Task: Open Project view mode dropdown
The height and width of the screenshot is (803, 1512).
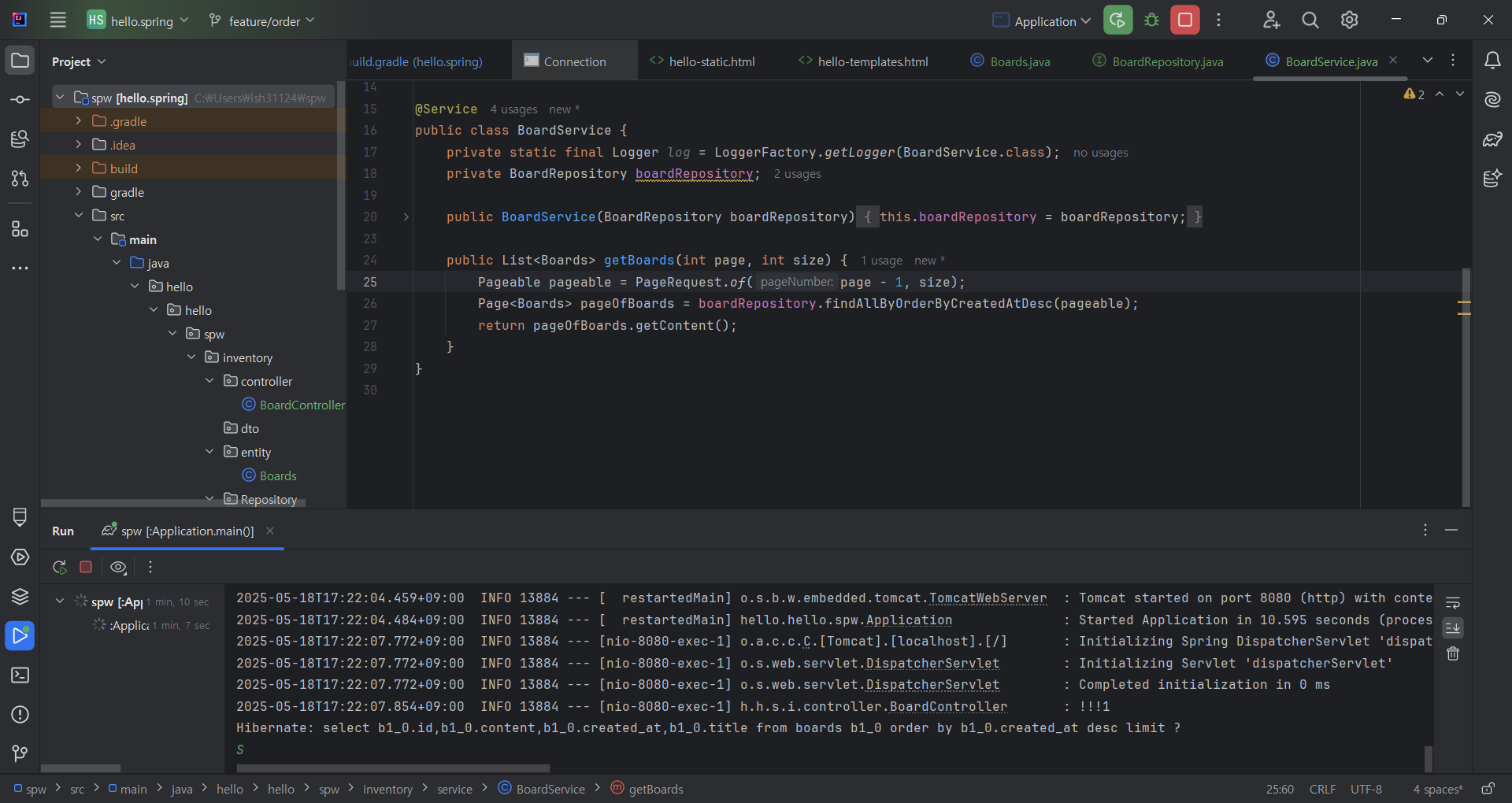Action: tap(79, 61)
